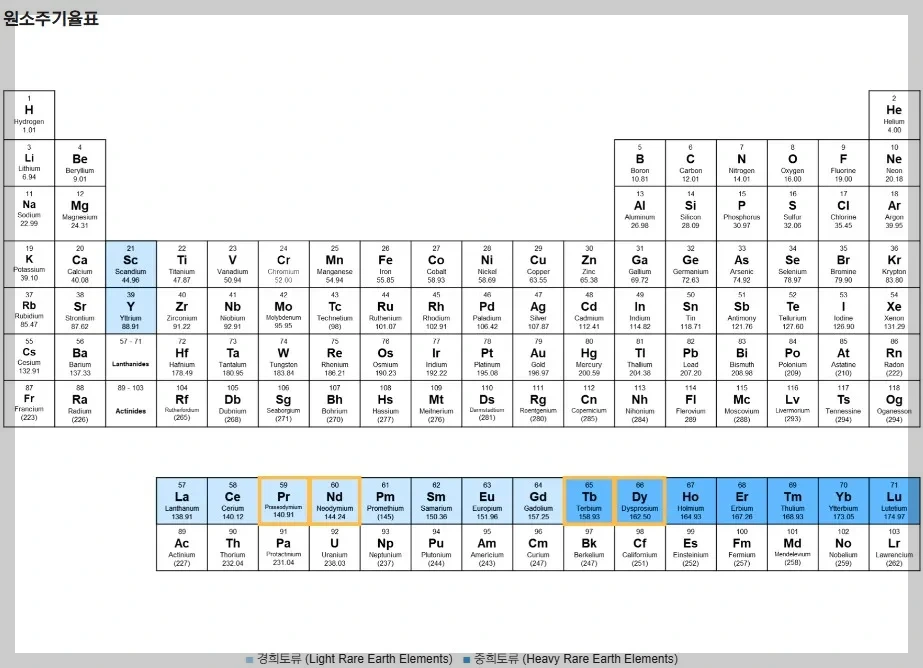Screen dimensions: 923x668
Task: Click the highlighted Scandium (Sc) cell
Action: (131, 264)
